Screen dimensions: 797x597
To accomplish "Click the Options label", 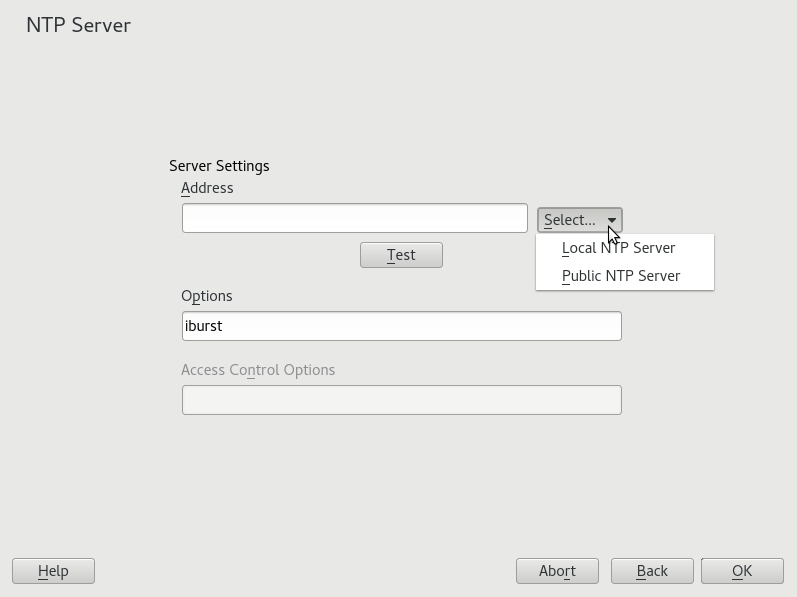I will tap(207, 296).
